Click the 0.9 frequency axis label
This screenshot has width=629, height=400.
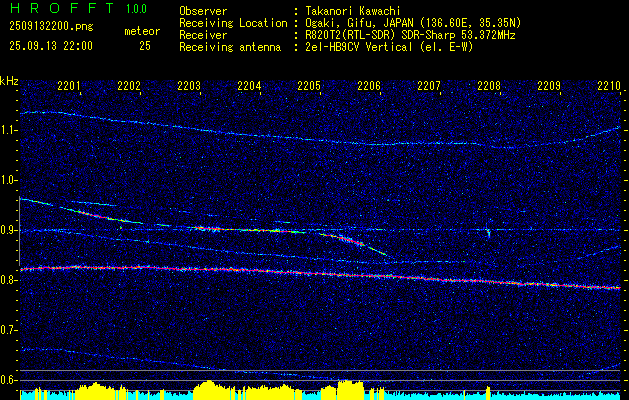pos(8,230)
